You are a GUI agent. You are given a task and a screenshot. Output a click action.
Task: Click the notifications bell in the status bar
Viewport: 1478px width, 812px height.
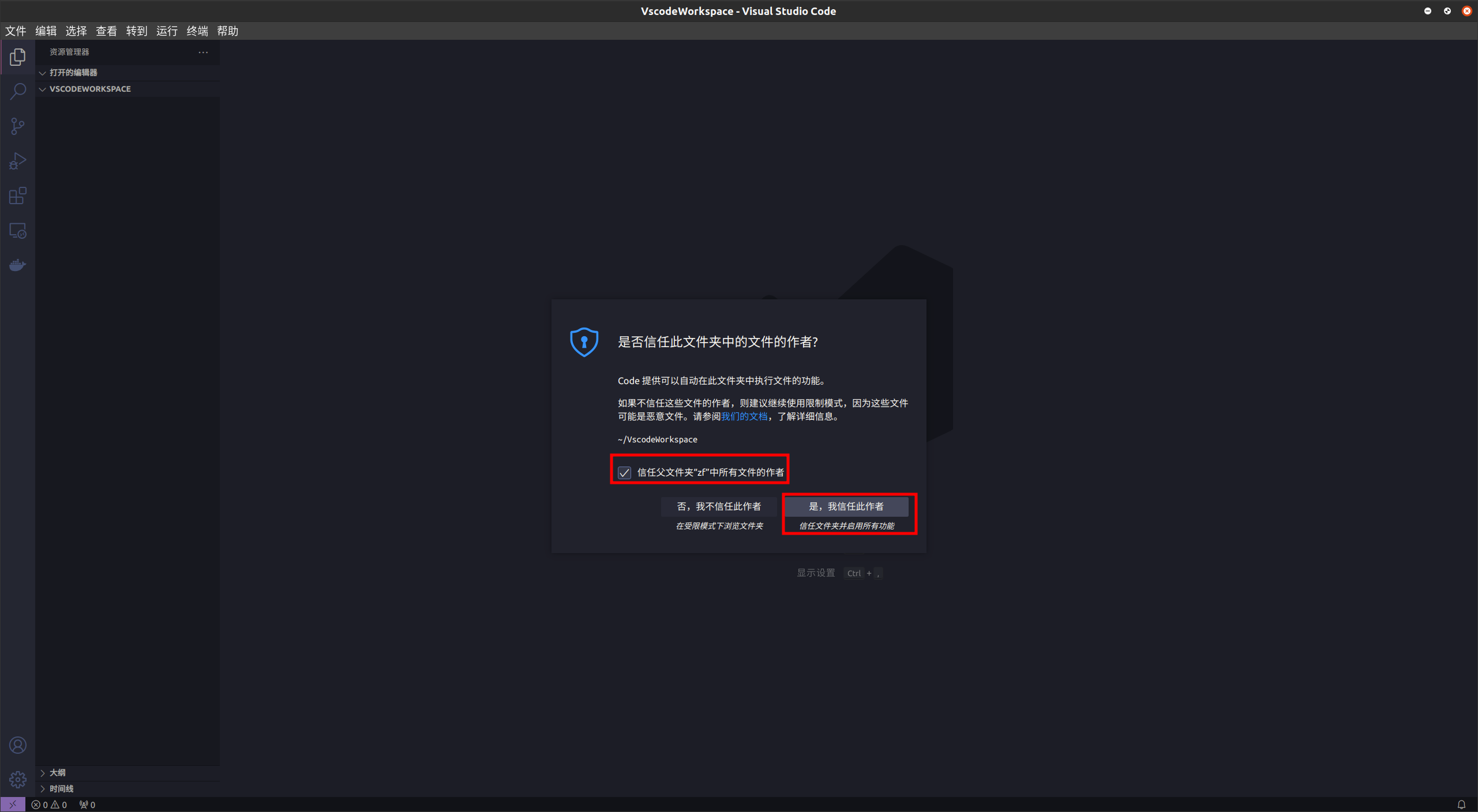pyautogui.click(x=1461, y=804)
